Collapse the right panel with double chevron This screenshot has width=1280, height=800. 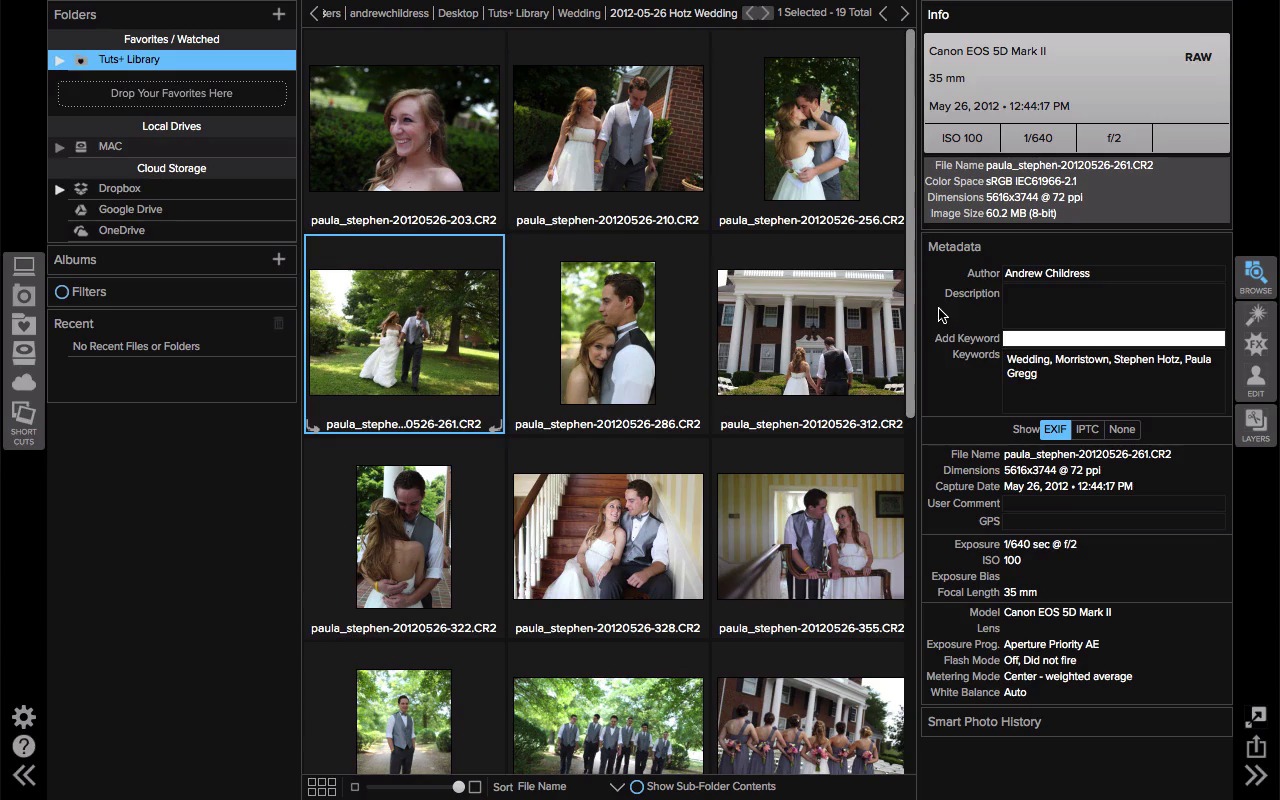point(1256,775)
